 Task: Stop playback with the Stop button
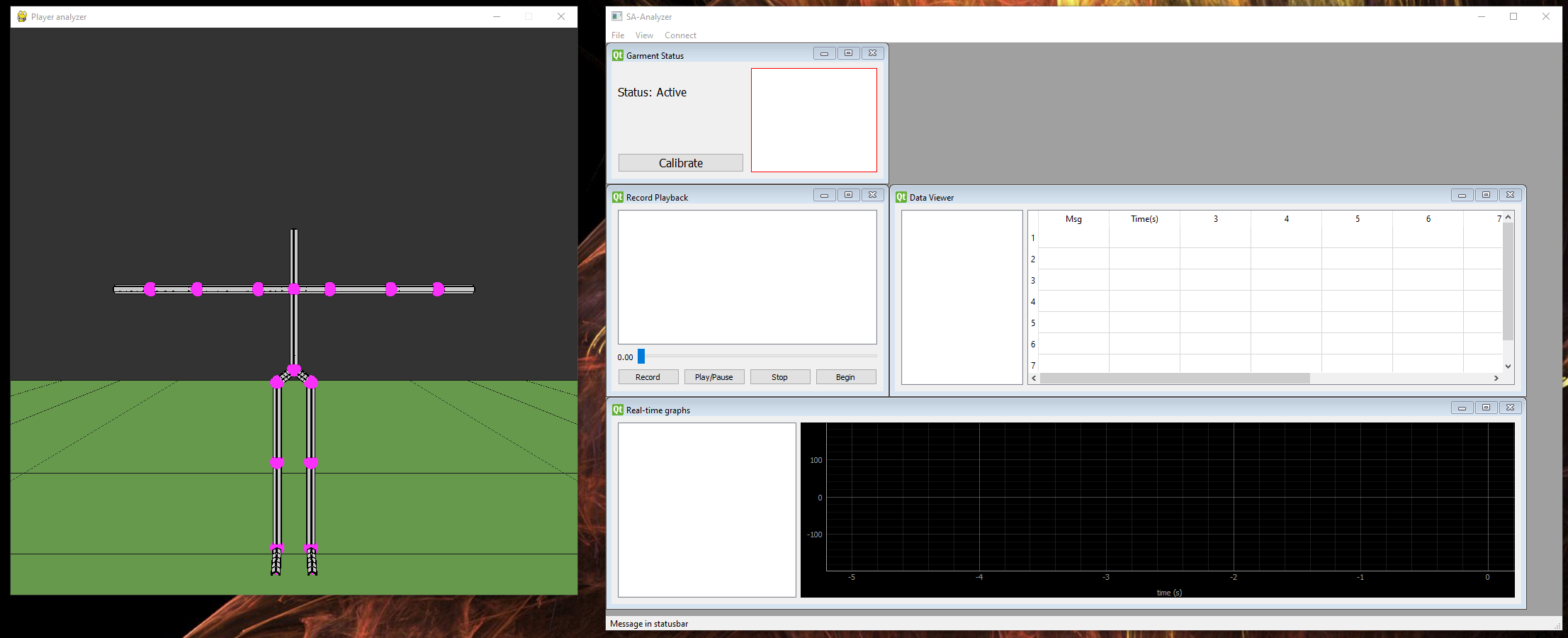coord(779,376)
